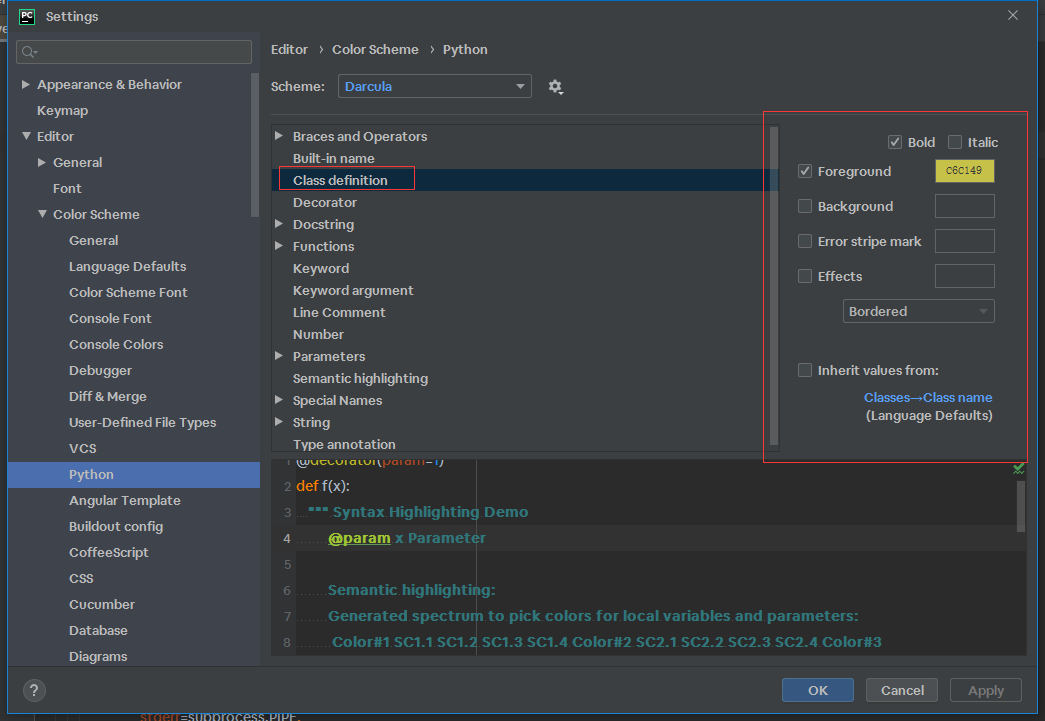This screenshot has height=721, width=1045.
Task: Select Class definition in the attribute list
Action: pos(340,180)
